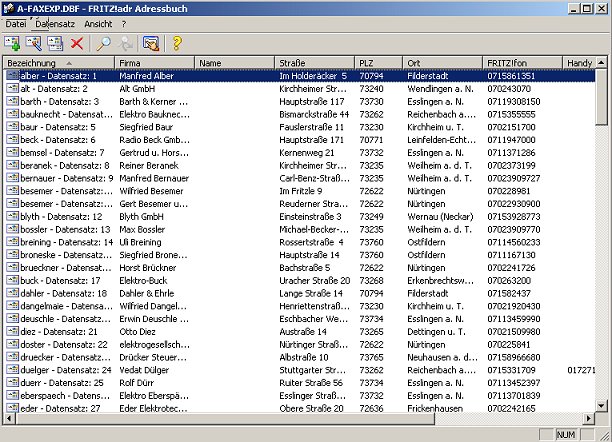Viewport: 612px width, 442px height.
Task: Click the PLZ cell 73268
Action: [x=371, y=280]
